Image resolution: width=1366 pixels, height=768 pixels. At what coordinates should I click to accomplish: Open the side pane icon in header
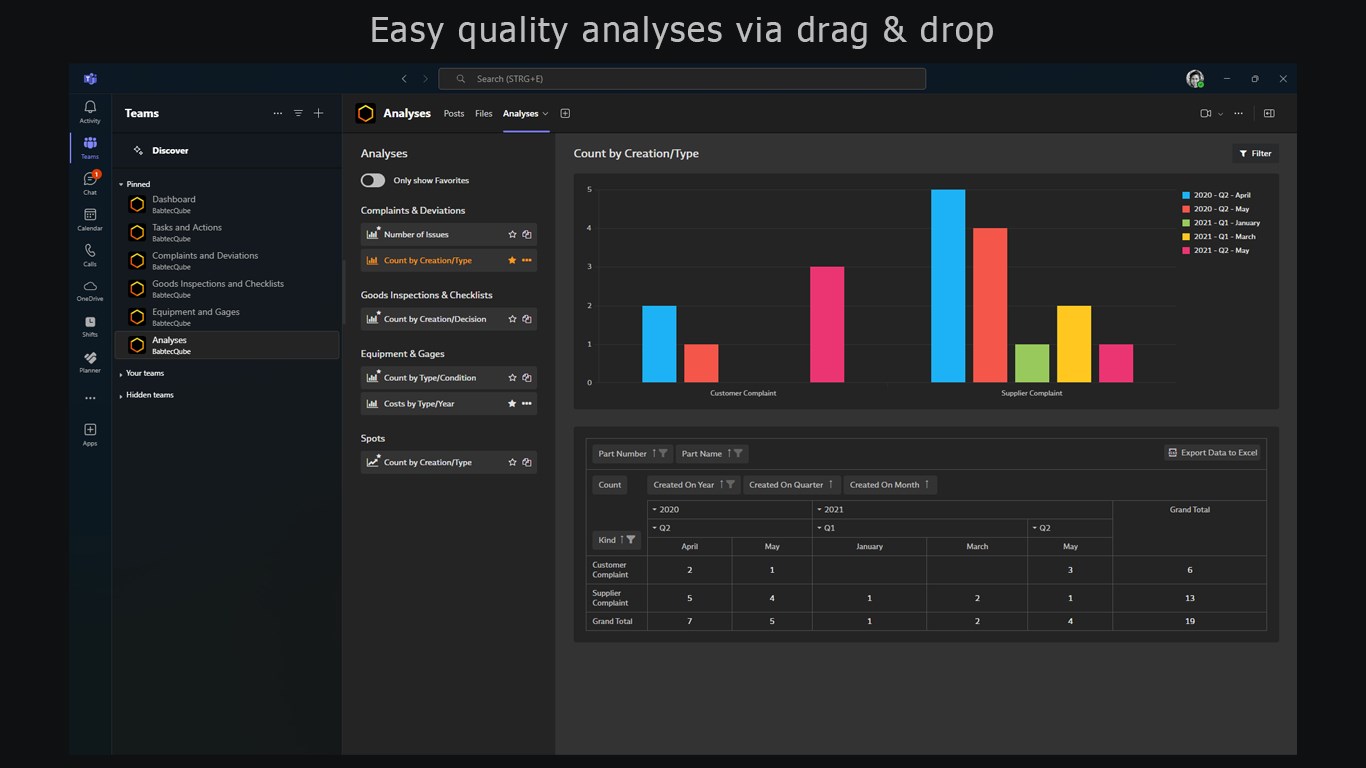pos(1269,114)
